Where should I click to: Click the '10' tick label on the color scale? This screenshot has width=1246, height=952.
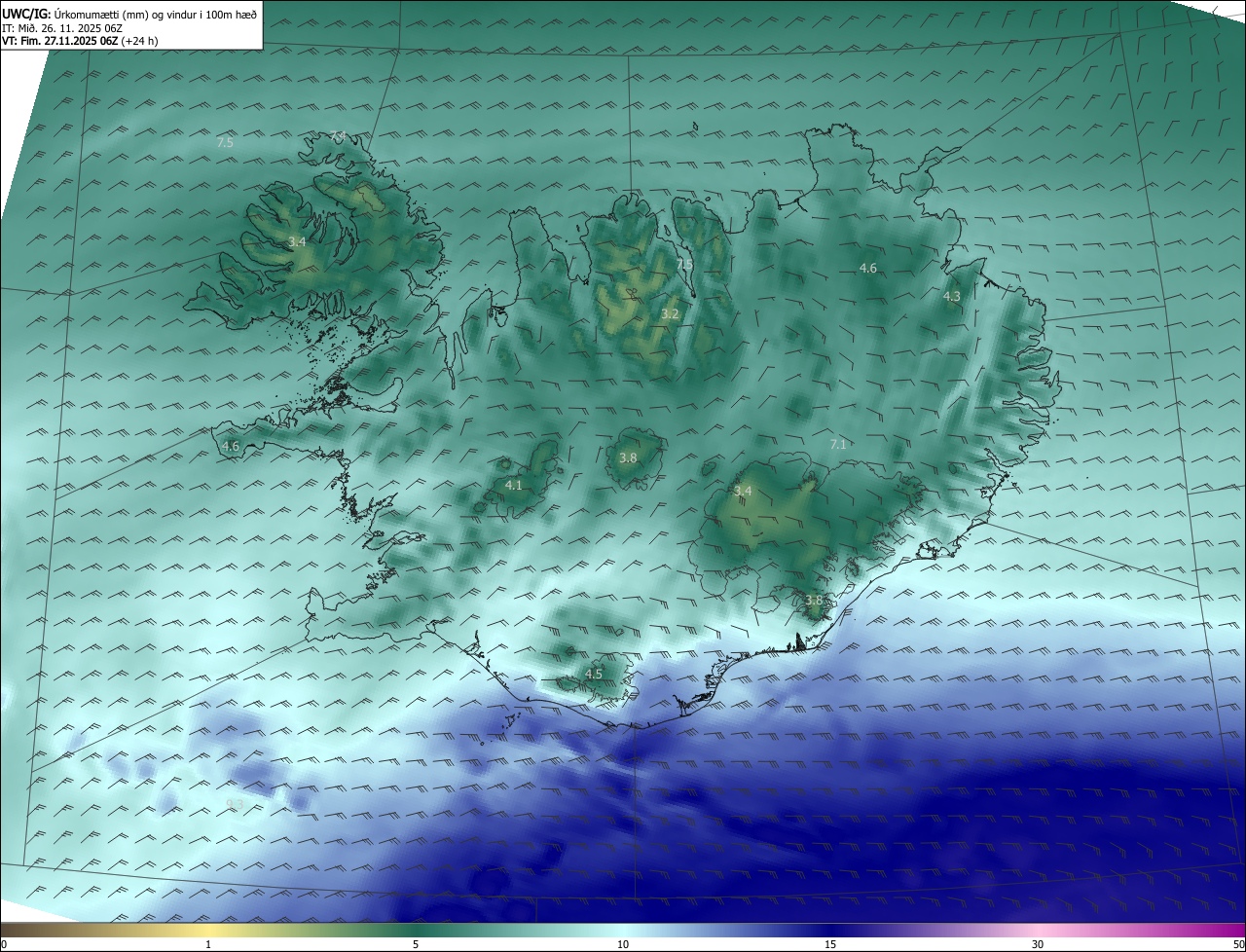point(623,944)
